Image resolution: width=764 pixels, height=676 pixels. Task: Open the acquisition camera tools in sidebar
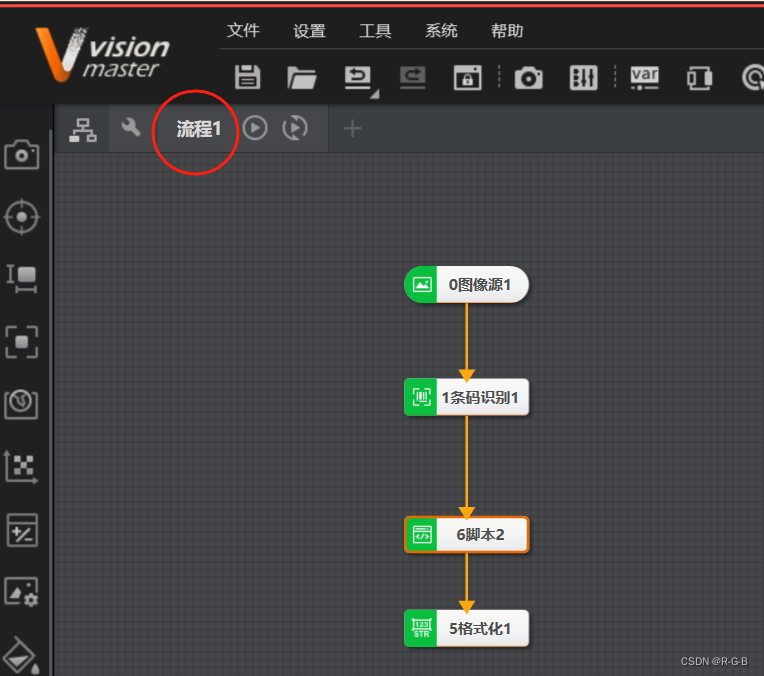21,155
